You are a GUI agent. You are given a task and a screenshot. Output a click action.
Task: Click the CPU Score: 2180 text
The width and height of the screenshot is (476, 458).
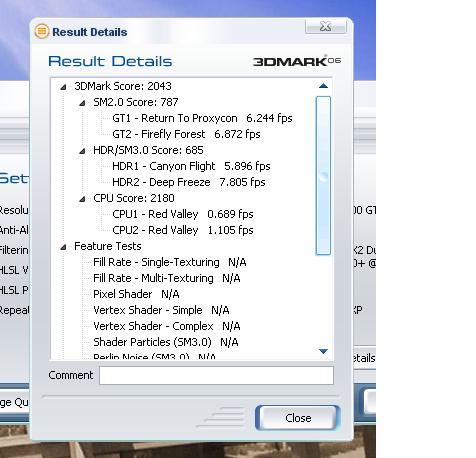click(x=134, y=198)
